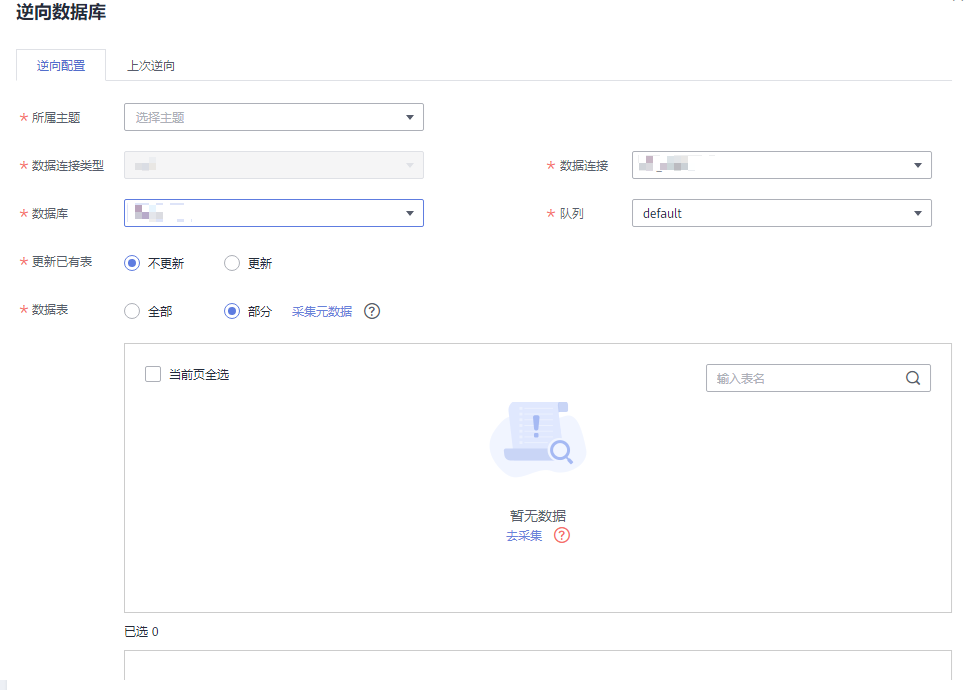
Task: Click the help icon beside 采集元数据
Action: [x=372, y=311]
